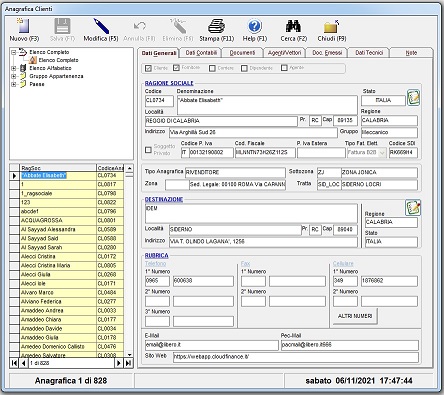This screenshot has width=444, height=395.
Task: Click the Cerca (F2) binoculars icon
Action: tap(293, 26)
